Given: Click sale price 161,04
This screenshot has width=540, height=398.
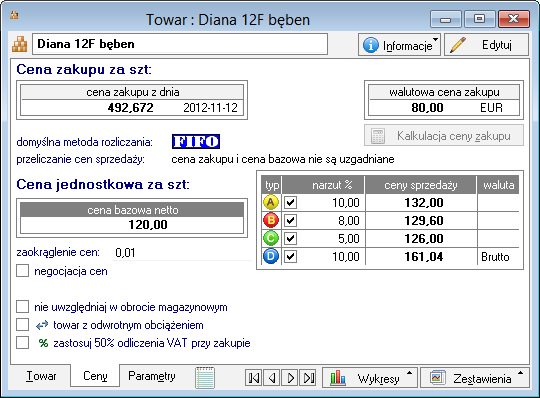Looking at the screenshot, I should [x=424, y=256].
